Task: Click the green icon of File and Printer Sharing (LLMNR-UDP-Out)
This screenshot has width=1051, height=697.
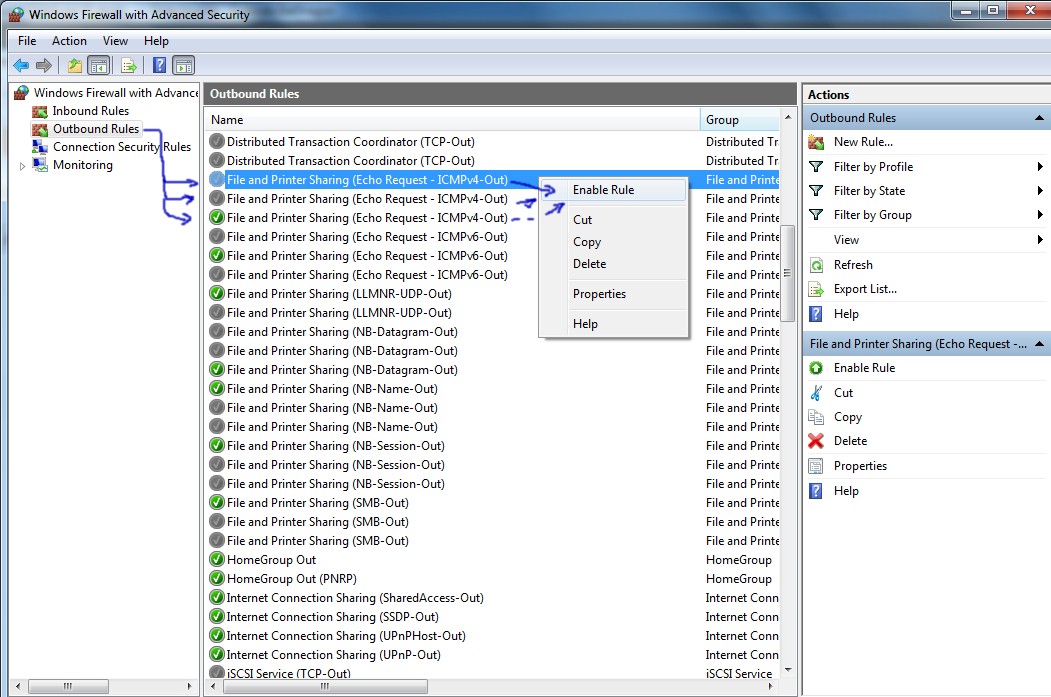Action: pyautogui.click(x=217, y=294)
